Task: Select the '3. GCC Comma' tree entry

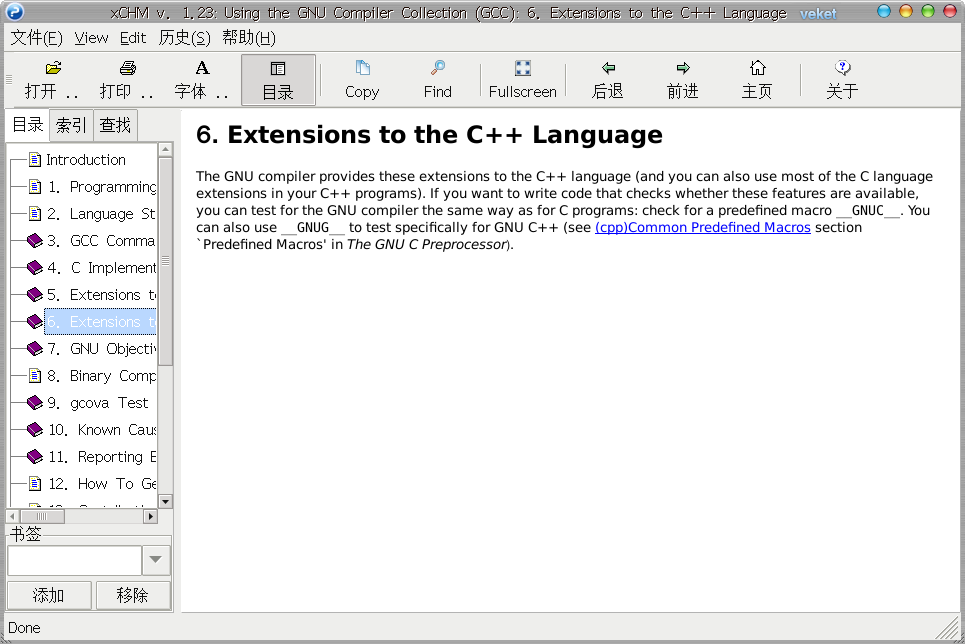Action: click(x=102, y=241)
